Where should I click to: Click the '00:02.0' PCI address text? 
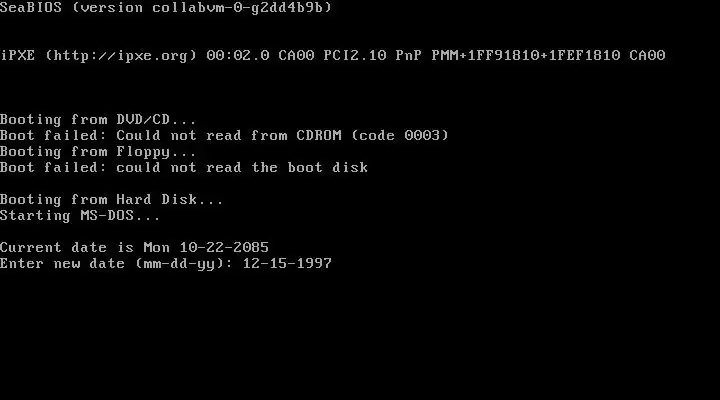click(238, 56)
